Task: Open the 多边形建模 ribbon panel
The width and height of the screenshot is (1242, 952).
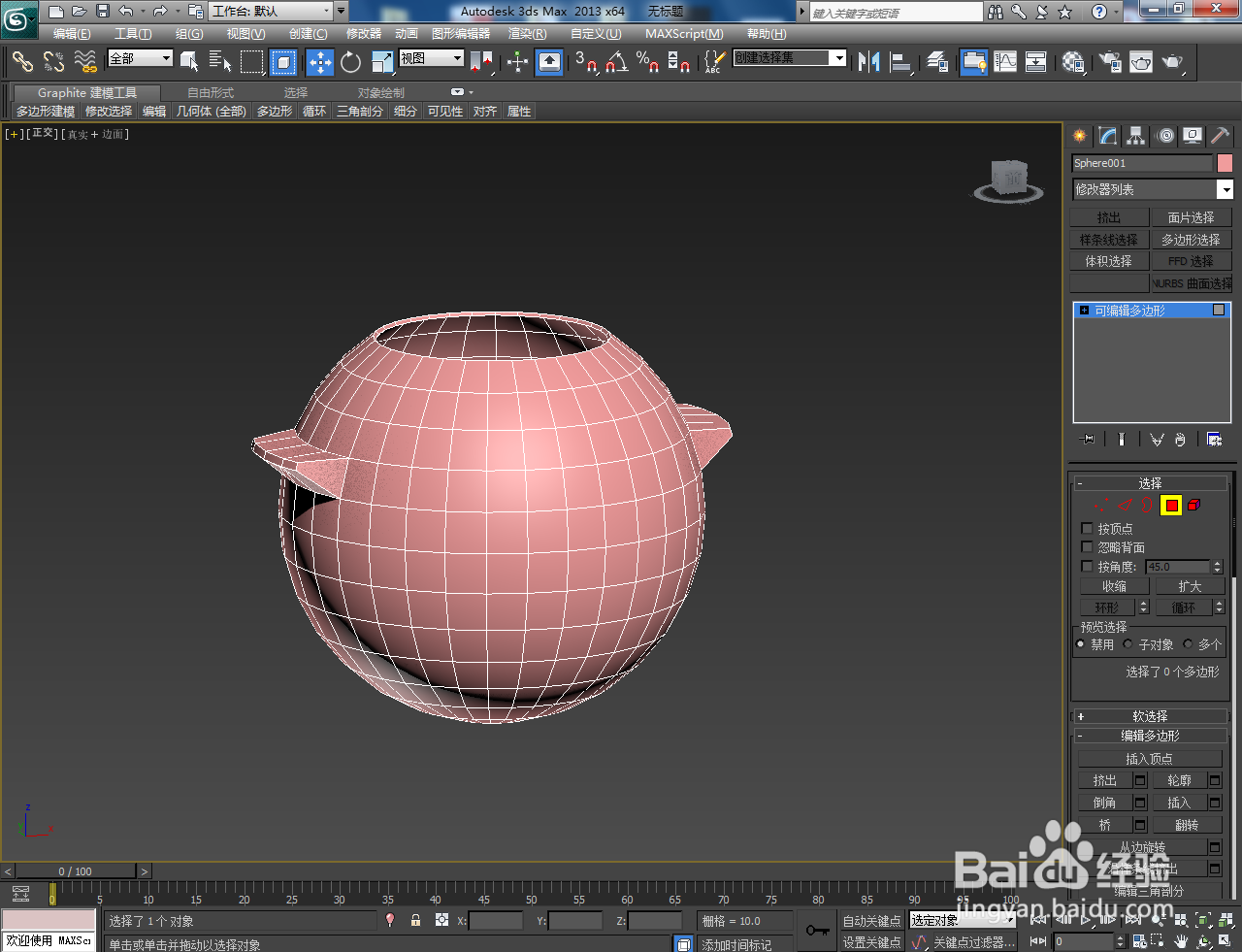Action: (46, 112)
